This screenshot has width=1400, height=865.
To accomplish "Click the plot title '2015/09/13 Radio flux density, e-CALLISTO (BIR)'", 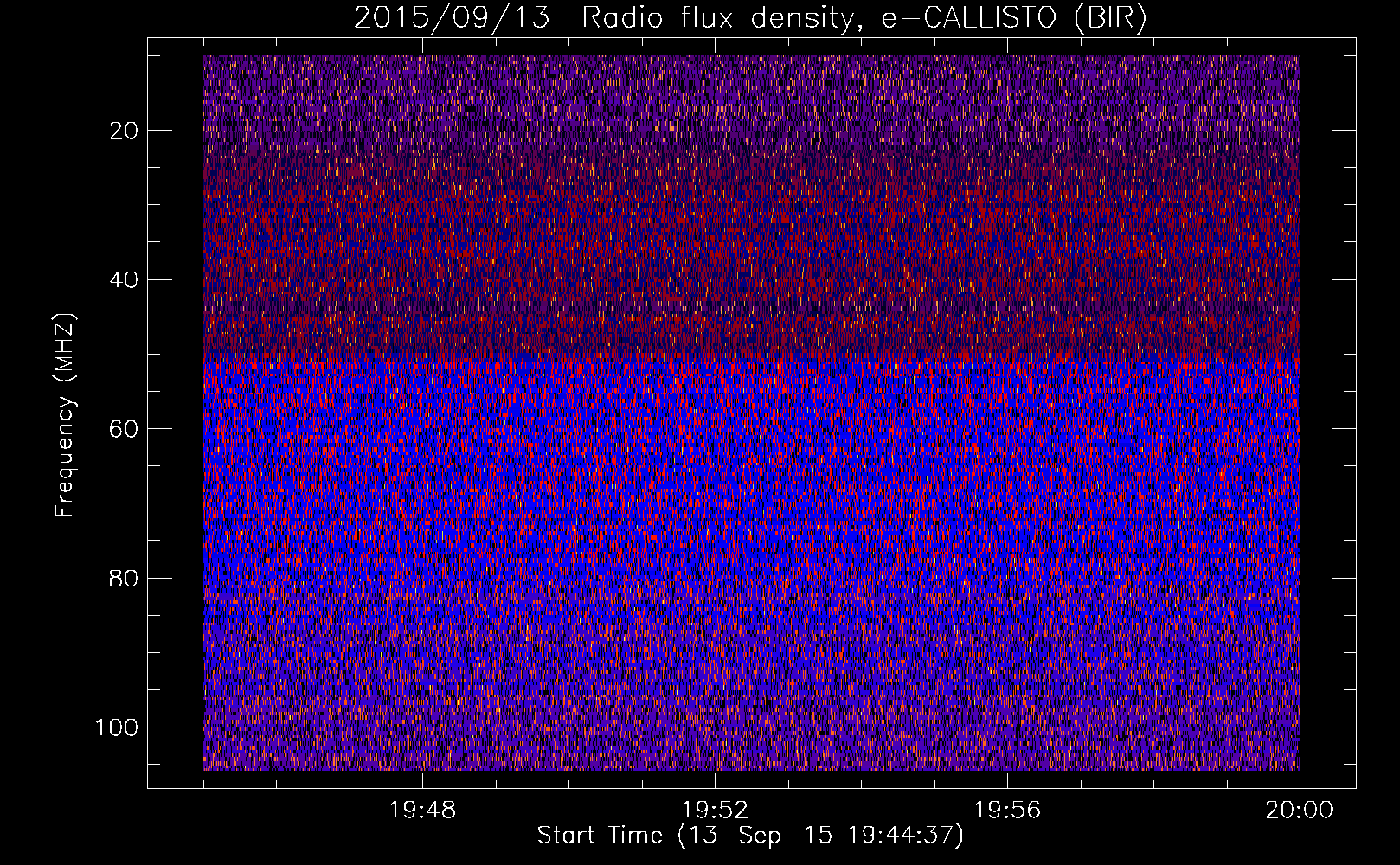I will pos(750,18).
